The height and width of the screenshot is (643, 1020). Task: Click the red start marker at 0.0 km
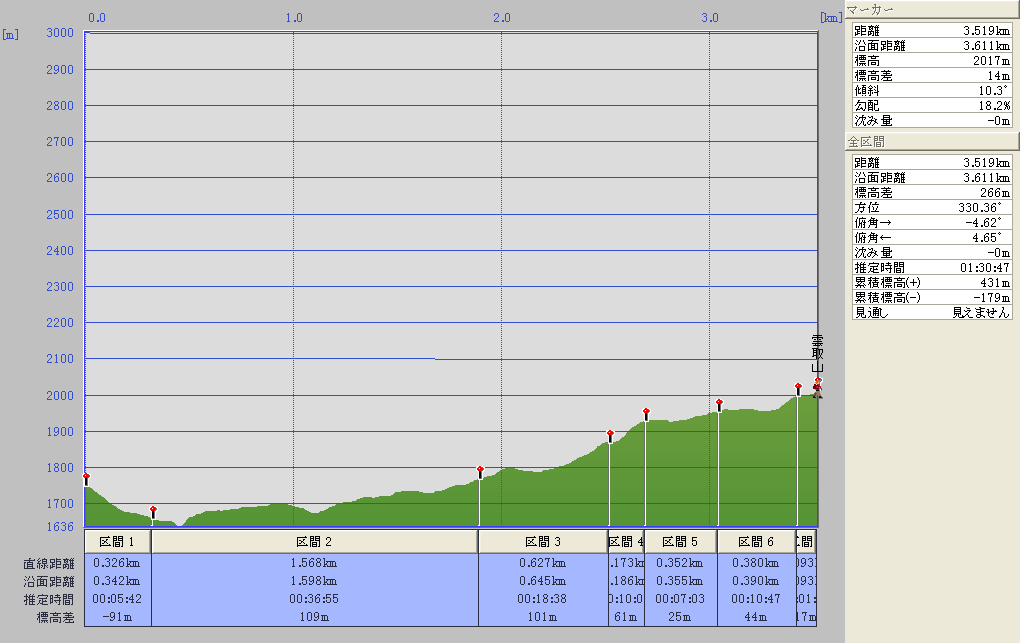click(86, 477)
